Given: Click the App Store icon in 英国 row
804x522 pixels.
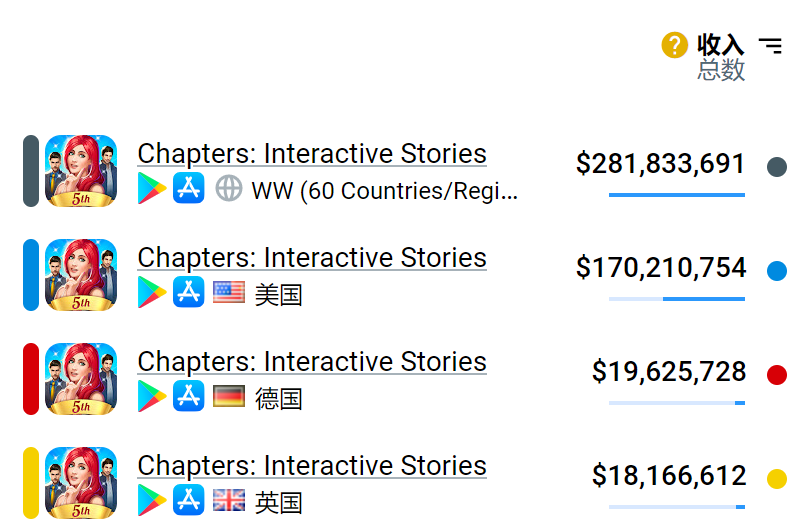Looking at the screenshot, I should [x=188, y=500].
